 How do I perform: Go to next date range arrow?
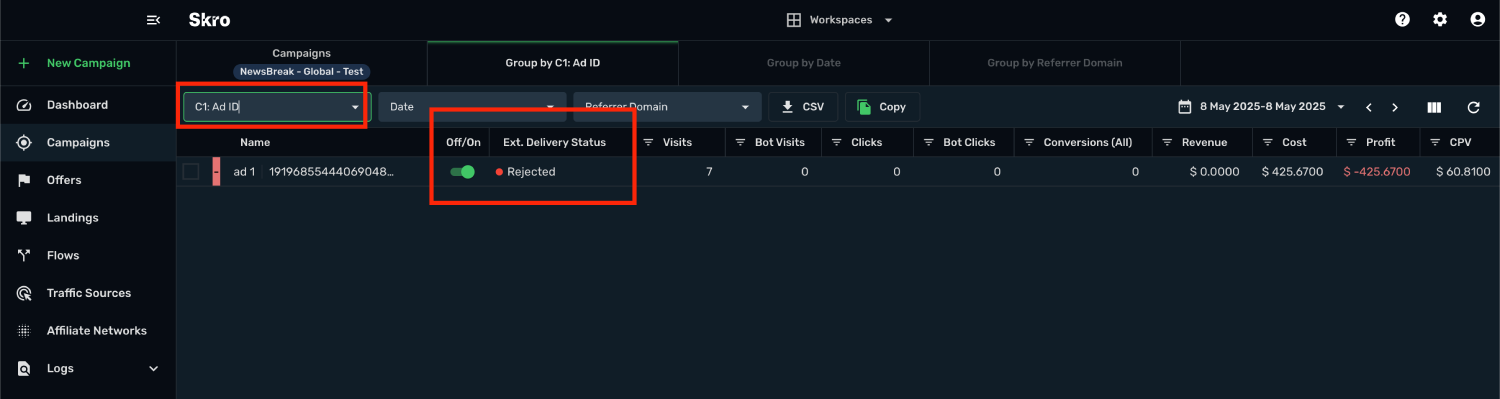[1395, 107]
